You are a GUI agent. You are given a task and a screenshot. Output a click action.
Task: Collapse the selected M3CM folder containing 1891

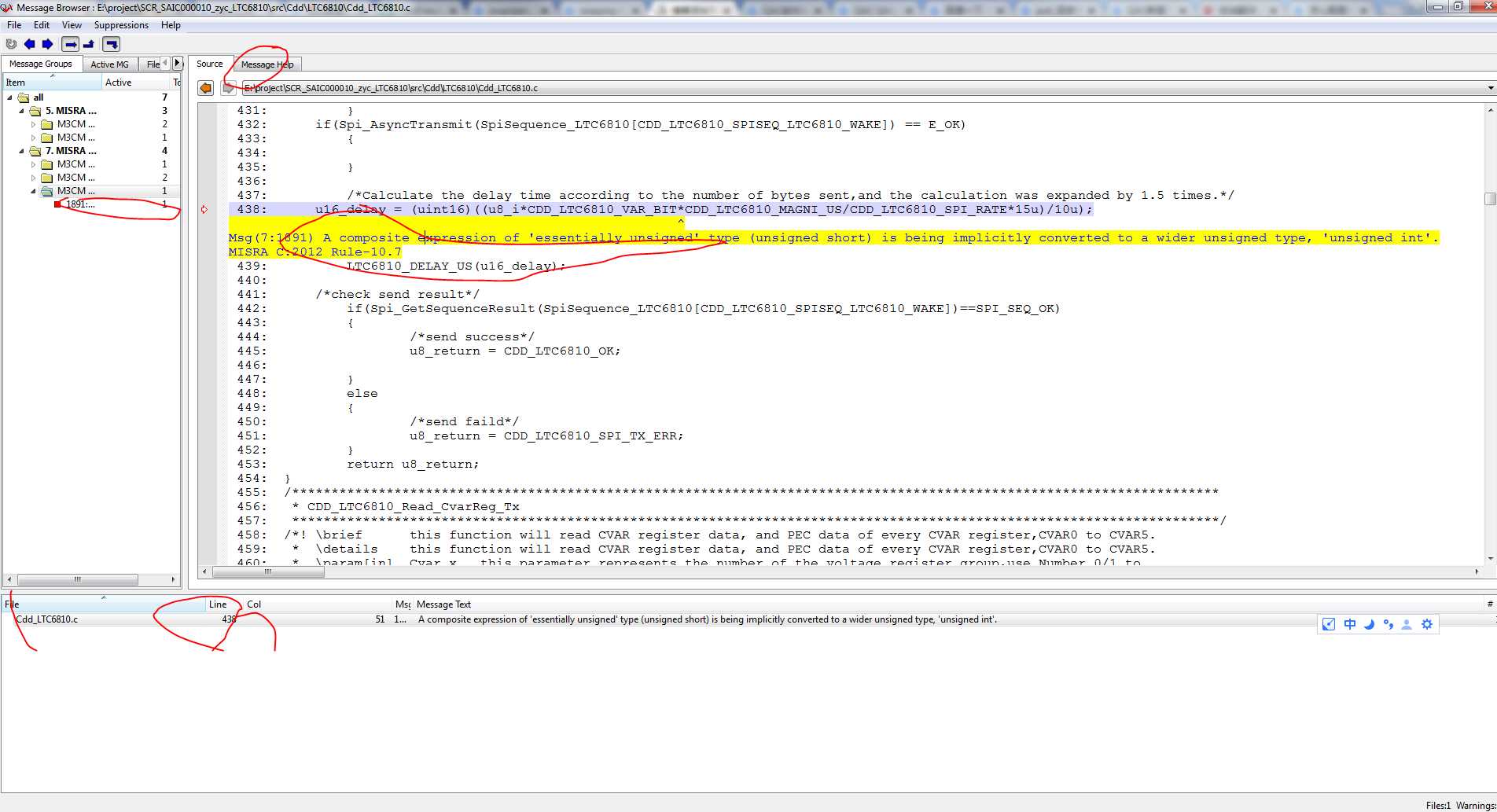pos(33,191)
